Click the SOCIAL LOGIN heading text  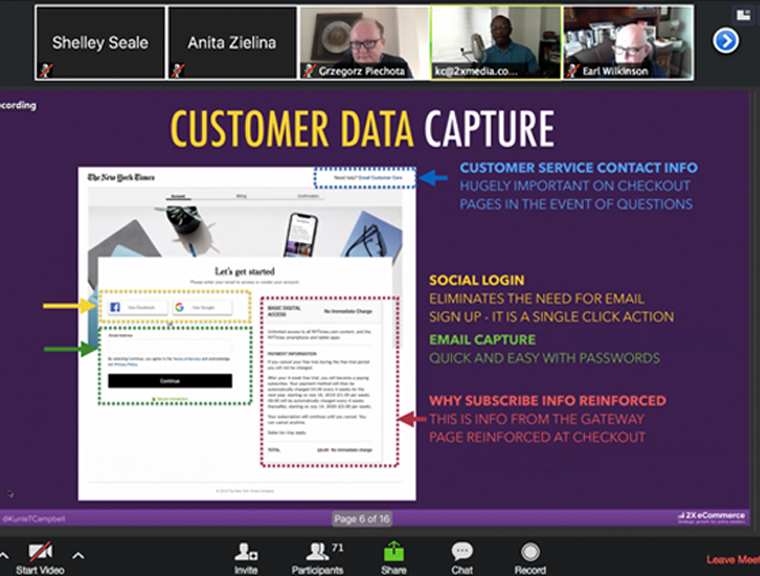(x=476, y=280)
